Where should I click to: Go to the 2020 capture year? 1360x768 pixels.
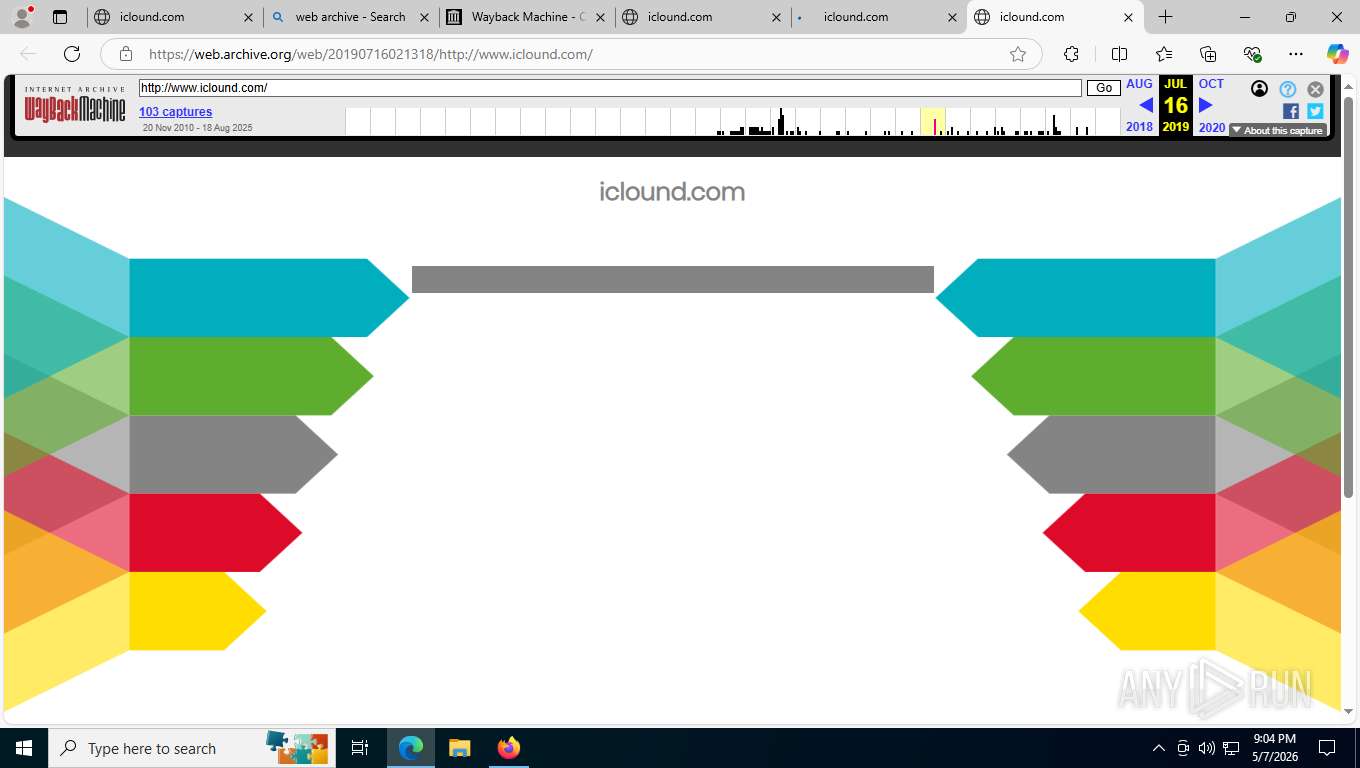pos(1211,127)
